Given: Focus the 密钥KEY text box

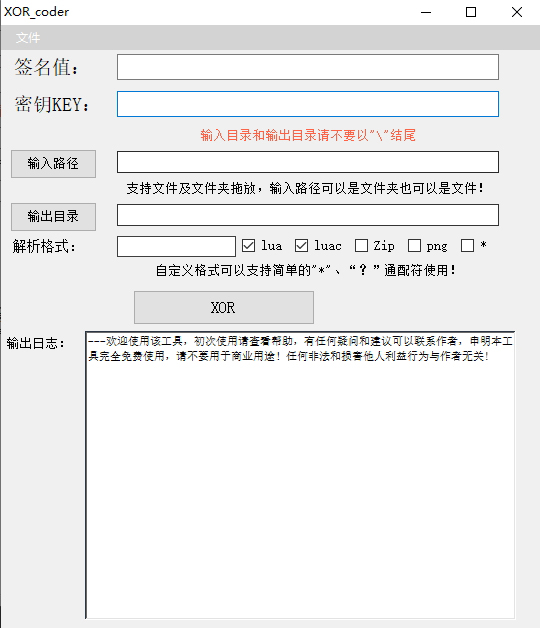Looking at the screenshot, I should pos(308,104).
